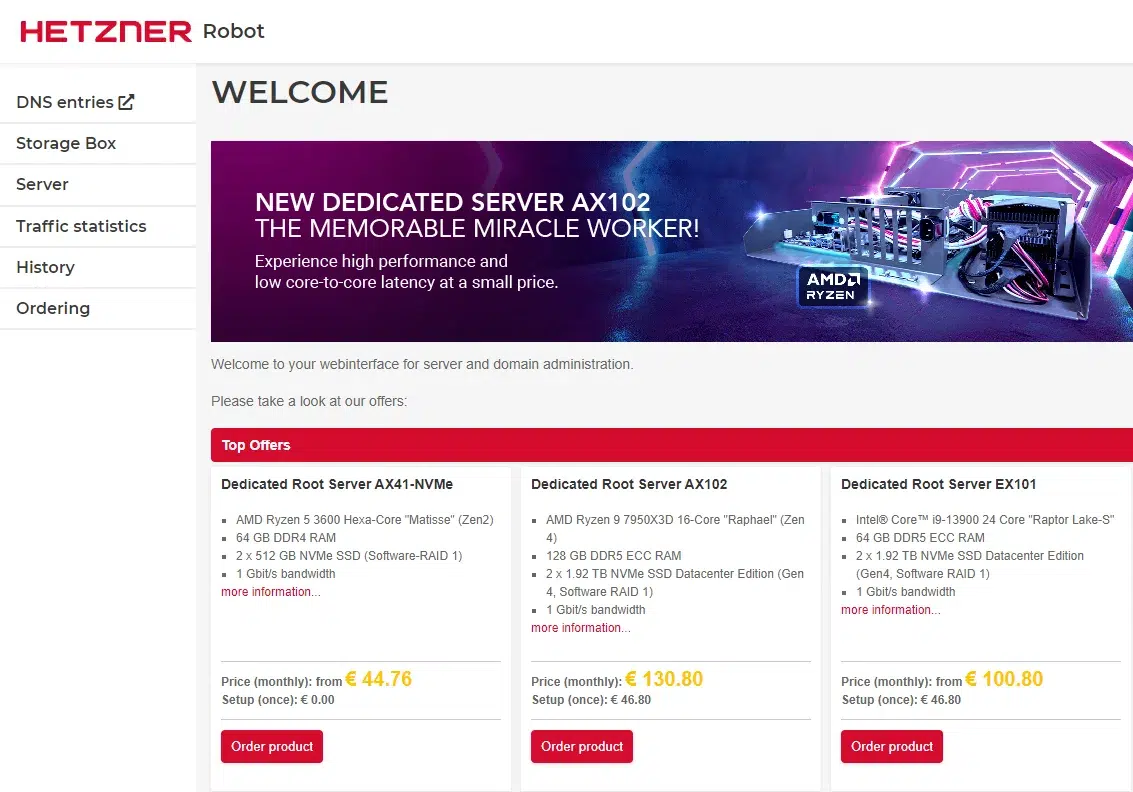This screenshot has width=1133, height=792.
Task: Open the Server menu item
Action: pos(42,184)
